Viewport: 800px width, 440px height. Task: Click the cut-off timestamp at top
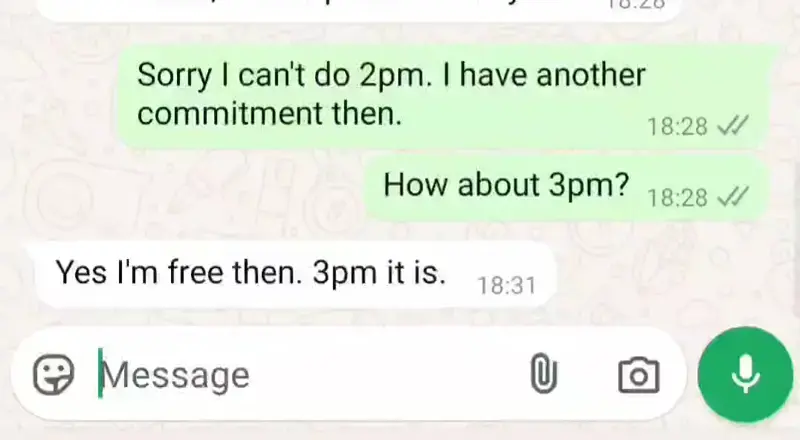(635, 4)
